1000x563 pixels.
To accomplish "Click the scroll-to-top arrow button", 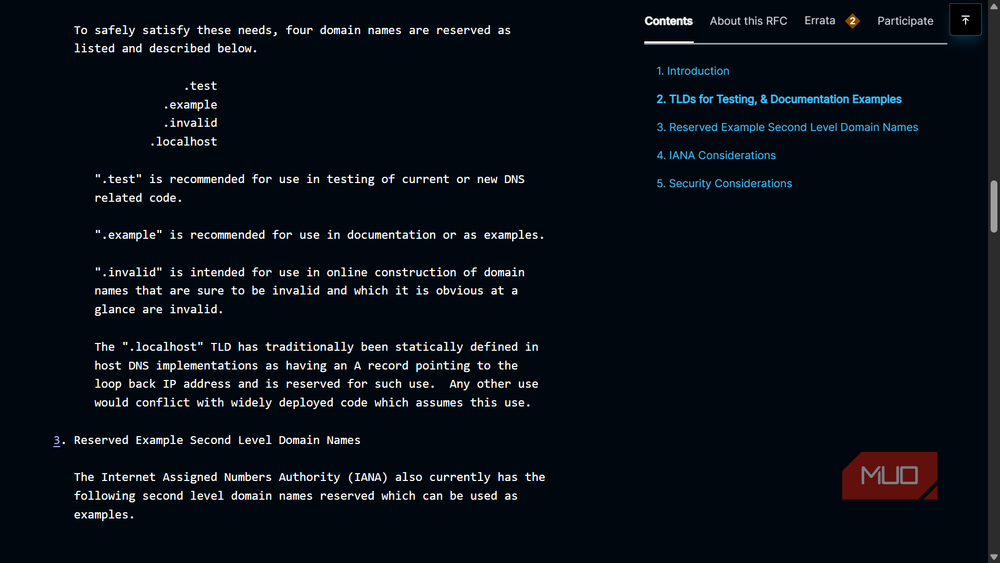I will 965,20.
